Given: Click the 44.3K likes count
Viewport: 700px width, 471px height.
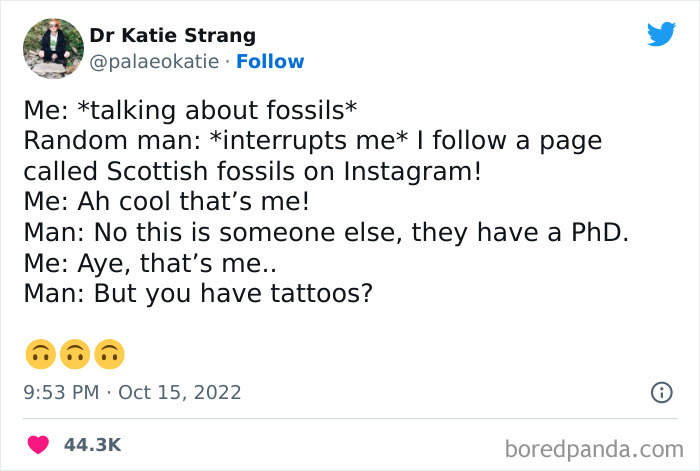Looking at the screenshot, I should pos(92,444).
